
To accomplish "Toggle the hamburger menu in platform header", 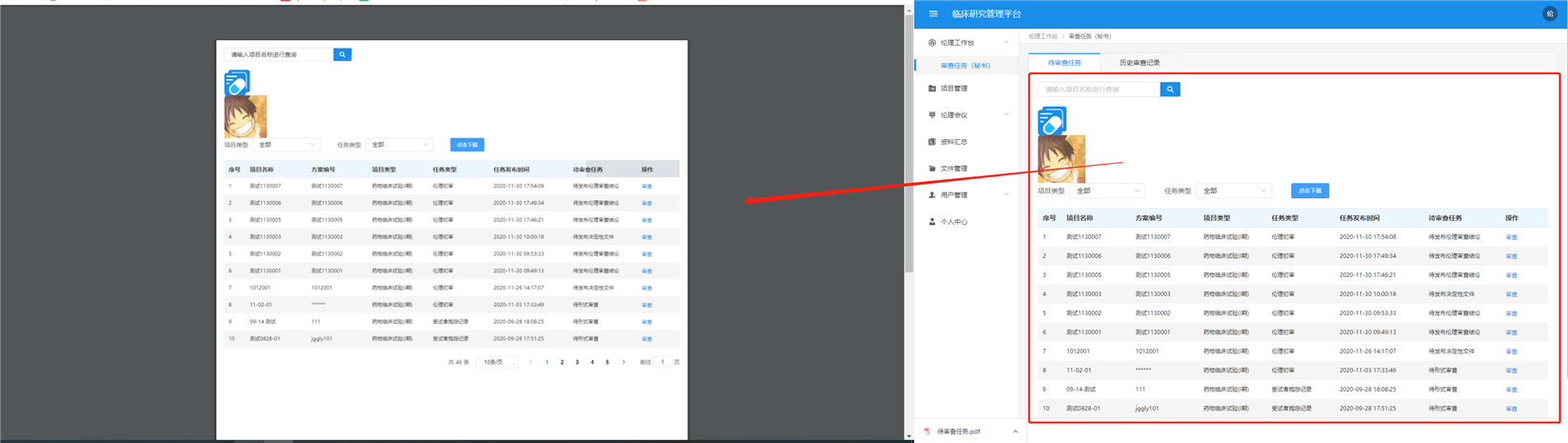I will pyautogui.click(x=933, y=13).
